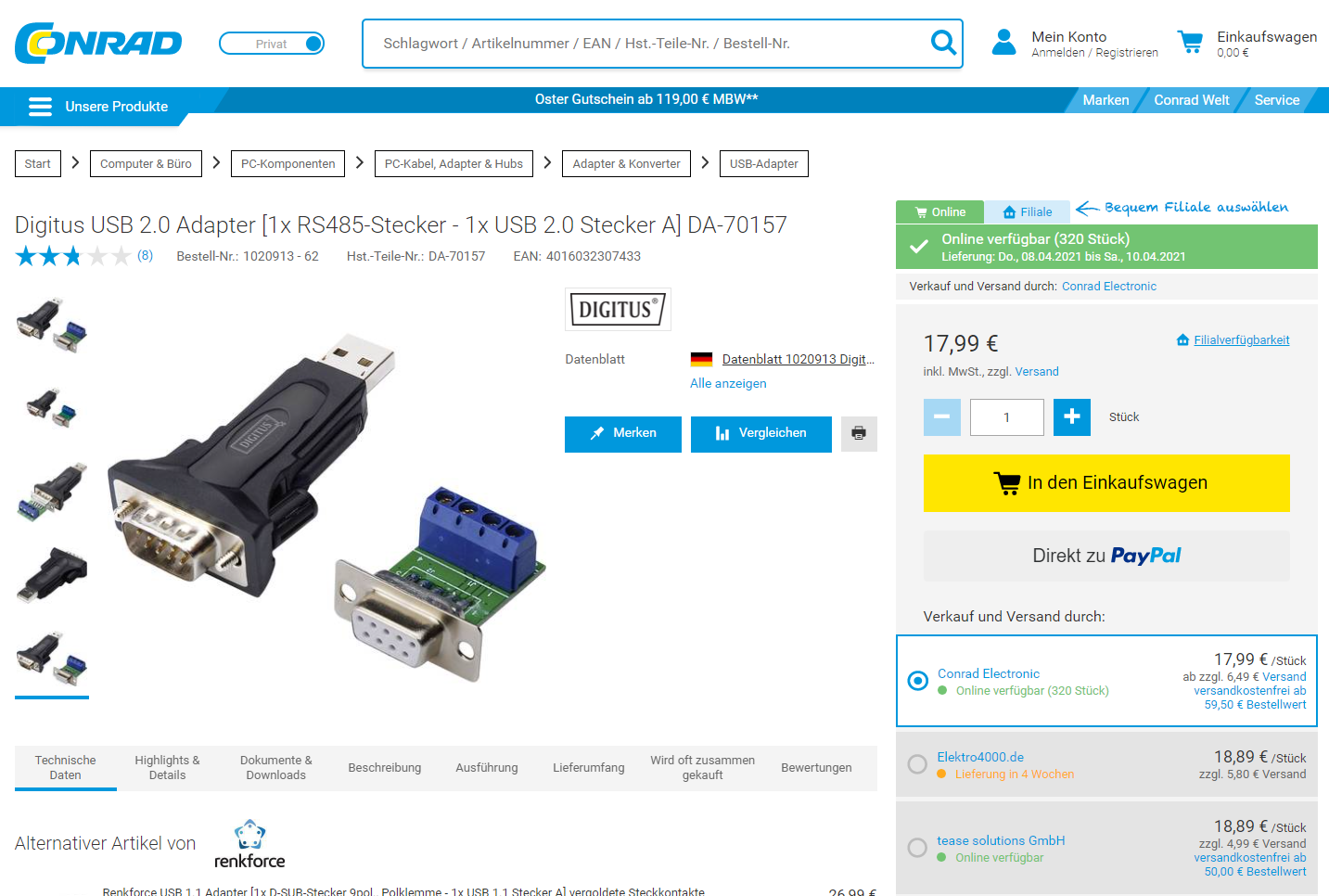Open the (8) reviews count link
This screenshot has width=1329, height=896.
point(145,255)
